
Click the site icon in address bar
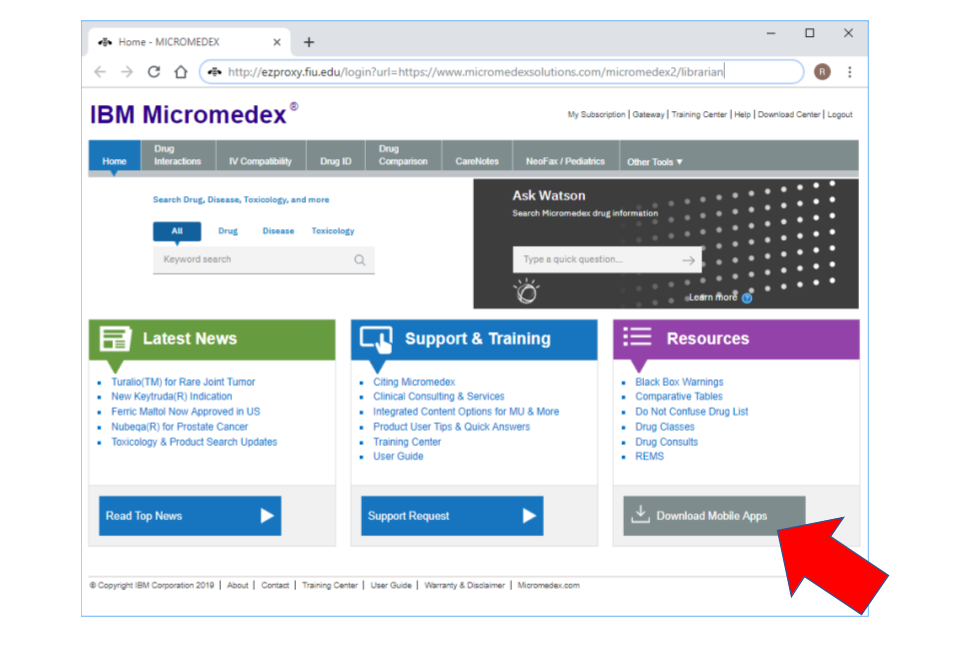214,72
